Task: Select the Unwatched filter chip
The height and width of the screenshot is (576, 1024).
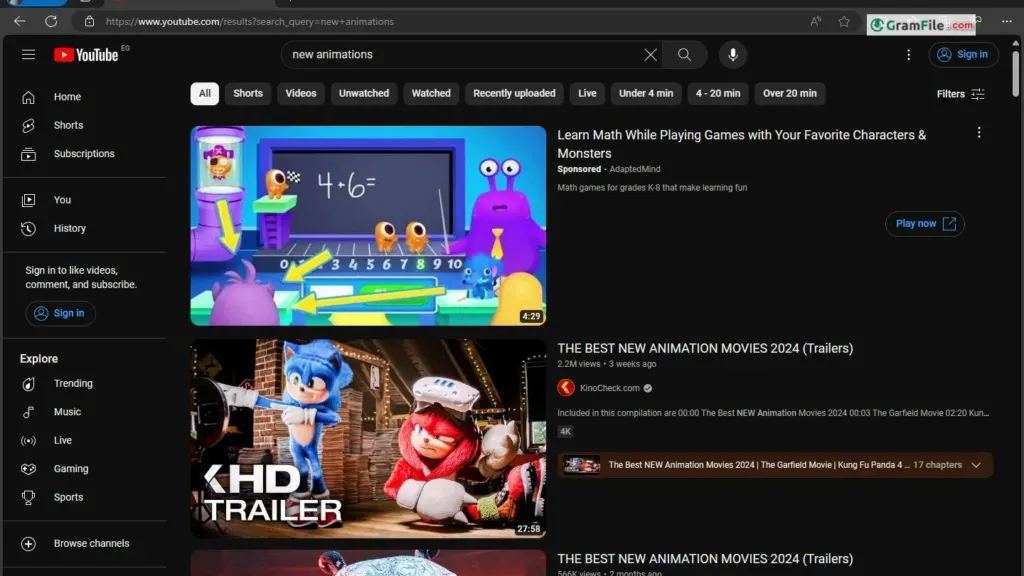Action: click(364, 93)
